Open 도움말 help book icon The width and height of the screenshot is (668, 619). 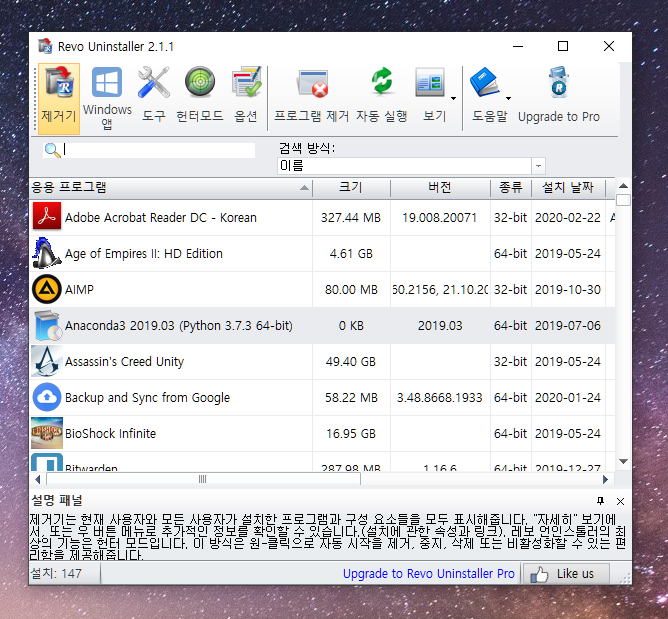pyautogui.click(x=484, y=82)
